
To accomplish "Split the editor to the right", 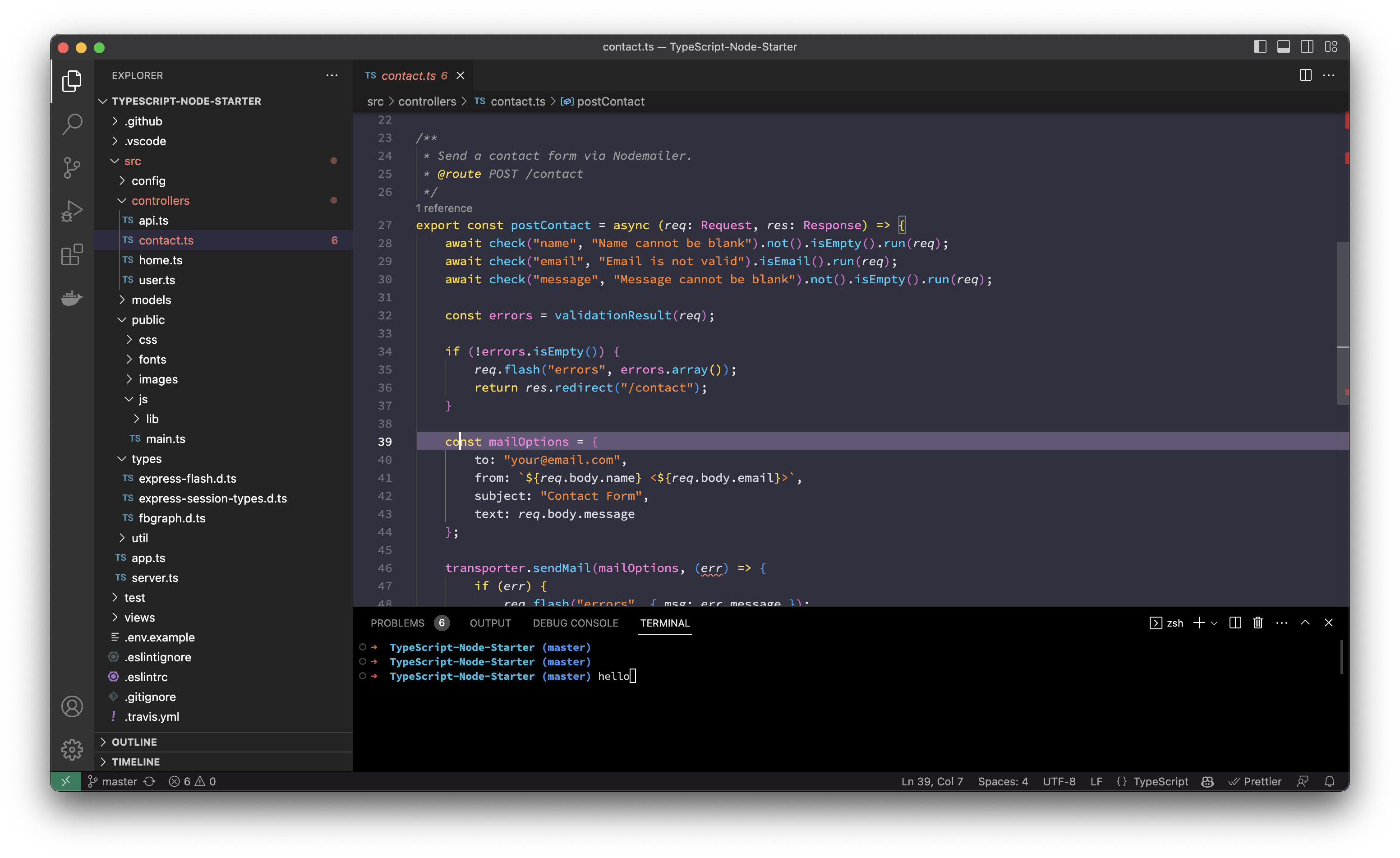I will click(x=1305, y=75).
